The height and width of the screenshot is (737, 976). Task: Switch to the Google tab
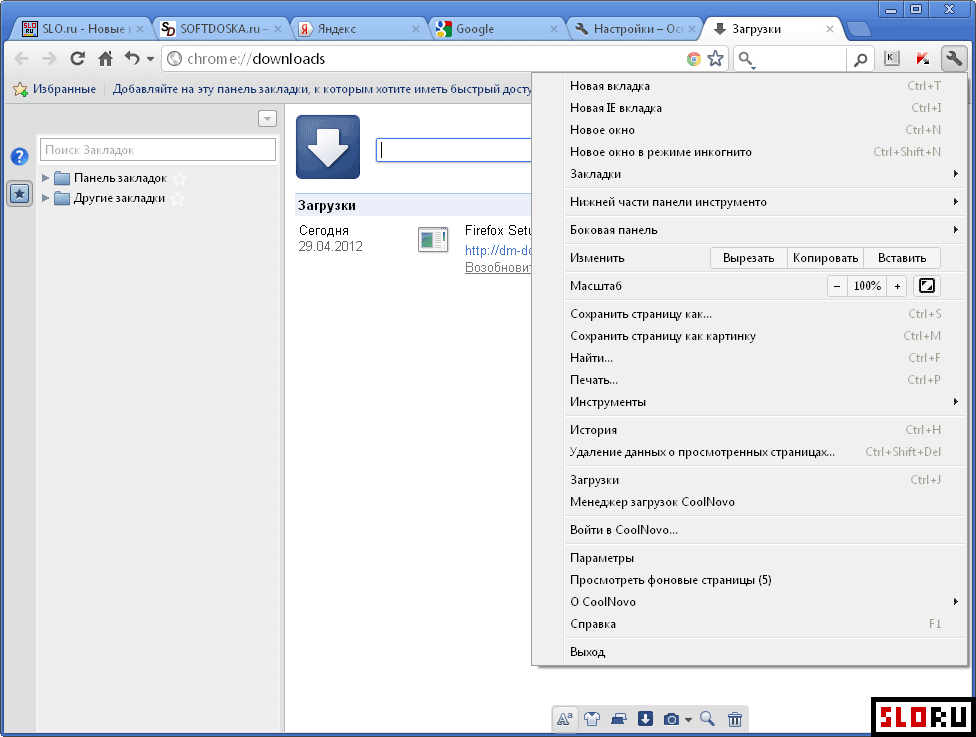point(497,29)
